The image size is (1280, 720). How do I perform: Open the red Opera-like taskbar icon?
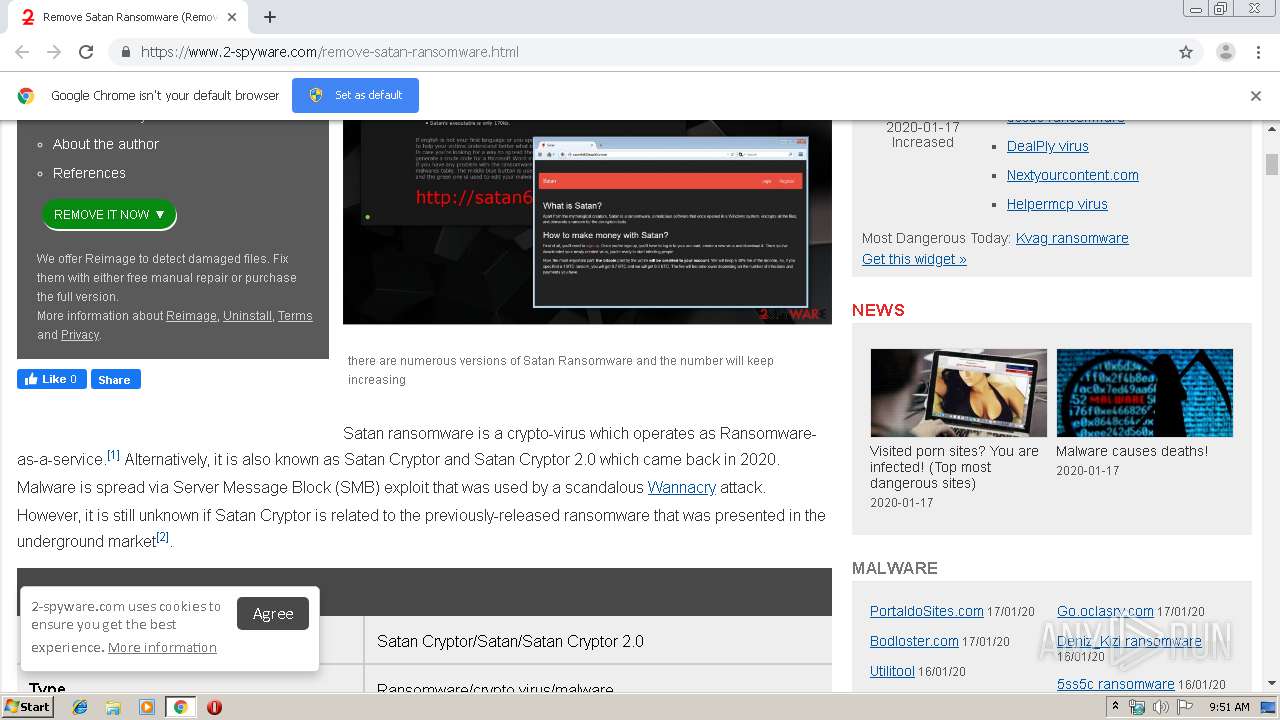pos(214,707)
